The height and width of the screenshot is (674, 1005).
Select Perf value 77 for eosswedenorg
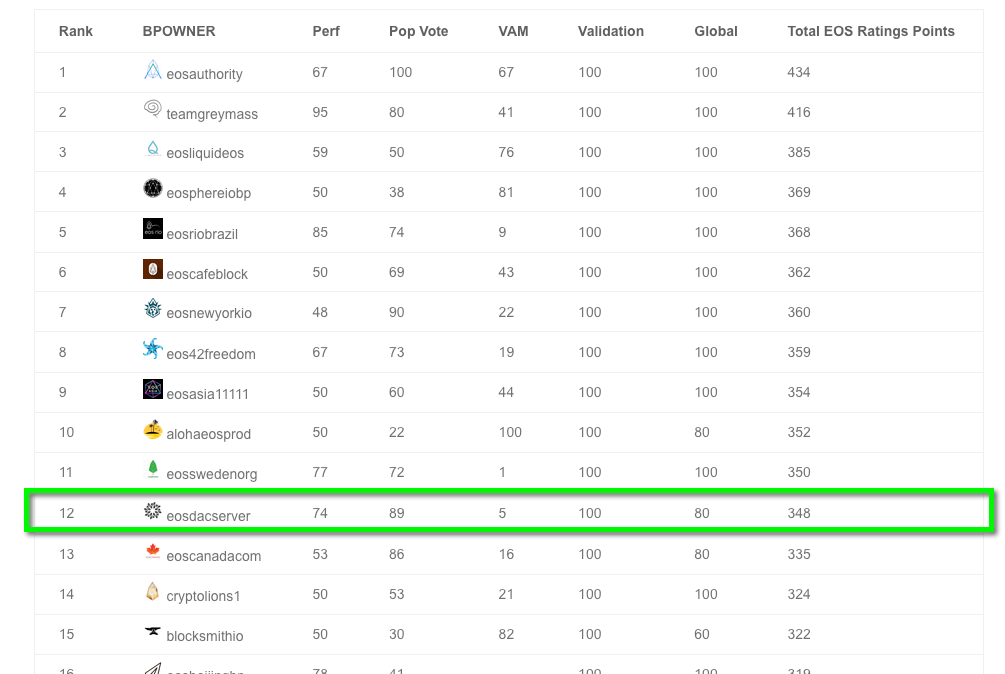[320, 472]
